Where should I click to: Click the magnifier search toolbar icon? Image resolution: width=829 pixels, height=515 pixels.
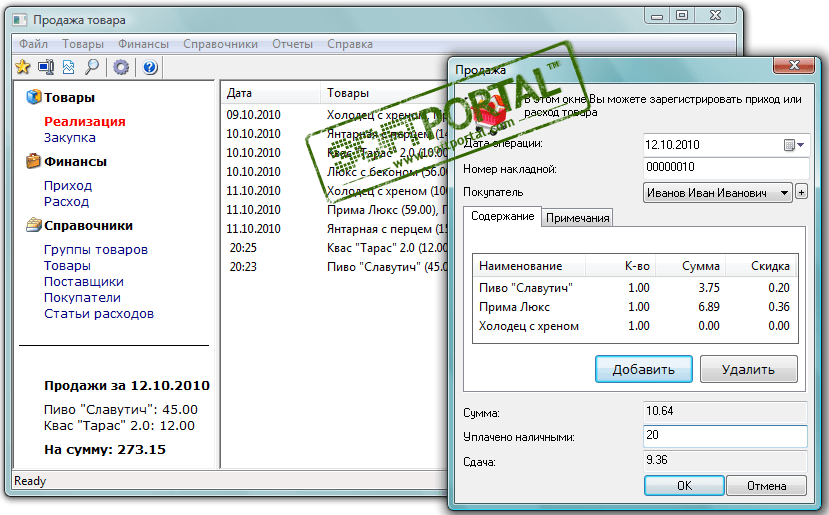[x=92, y=67]
